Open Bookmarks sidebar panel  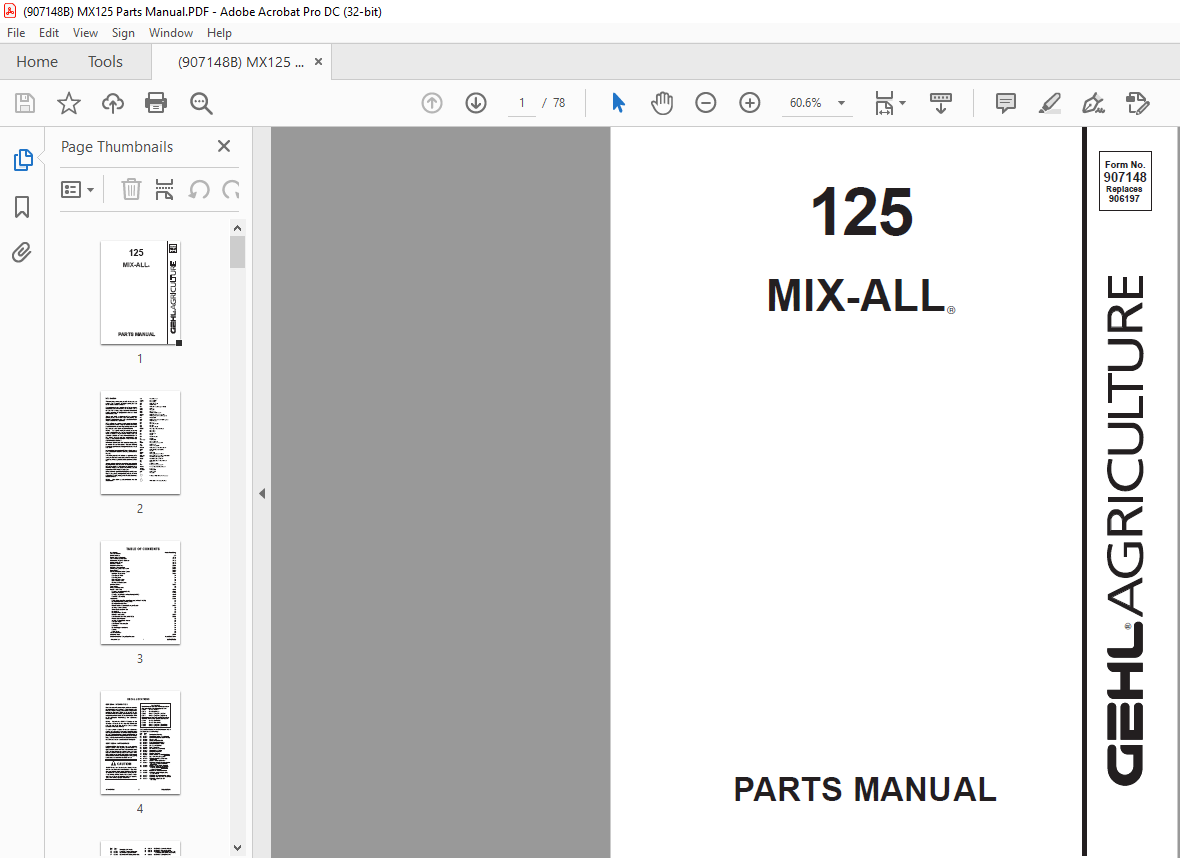click(x=22, y=207)
